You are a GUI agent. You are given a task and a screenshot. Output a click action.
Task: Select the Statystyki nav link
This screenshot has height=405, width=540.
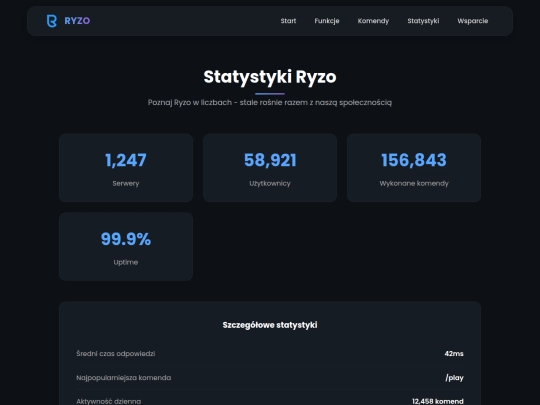(x=423, y=21)
